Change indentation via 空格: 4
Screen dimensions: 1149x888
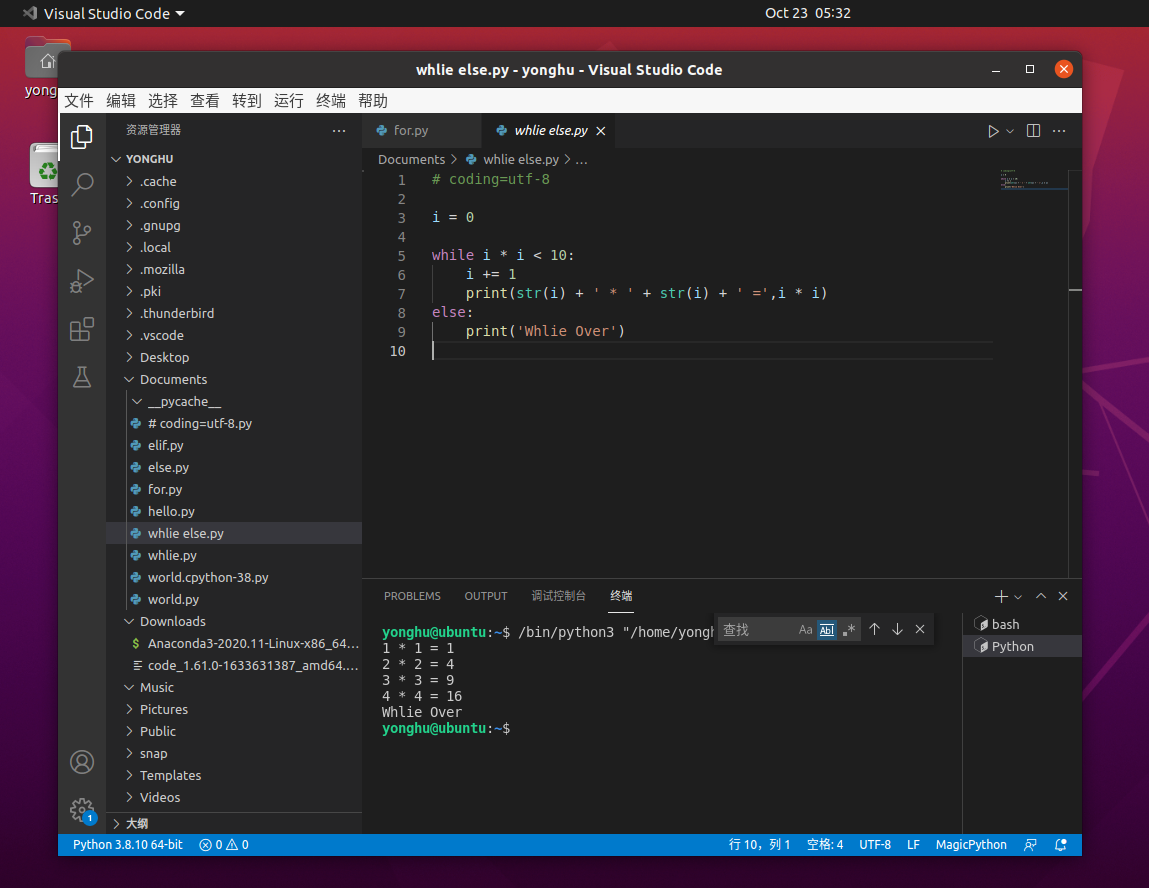[825, 845]
